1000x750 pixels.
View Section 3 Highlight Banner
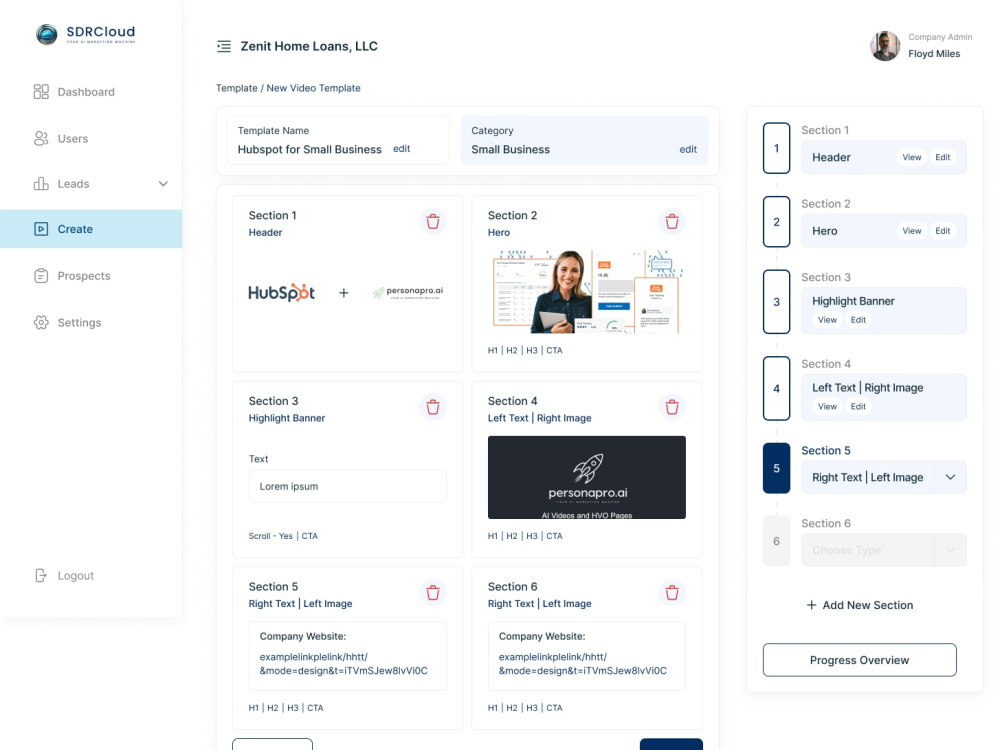pos(827,320)
